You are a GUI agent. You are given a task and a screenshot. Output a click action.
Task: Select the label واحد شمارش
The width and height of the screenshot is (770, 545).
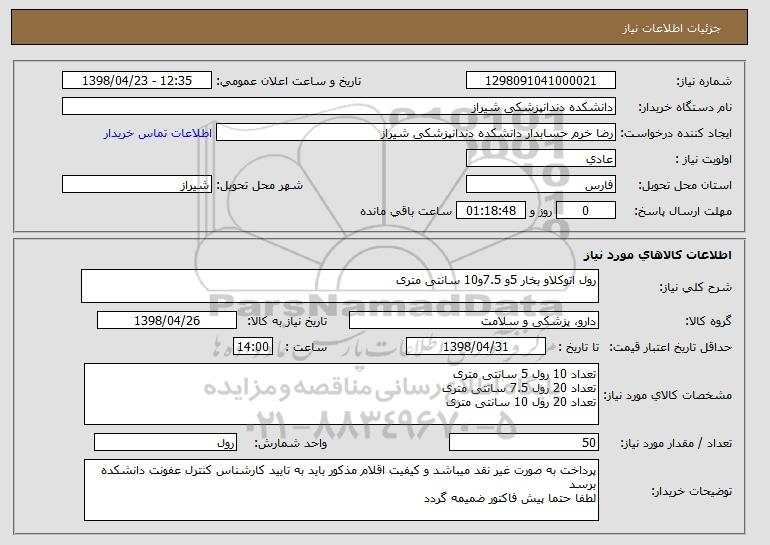[x=290, y=443]
